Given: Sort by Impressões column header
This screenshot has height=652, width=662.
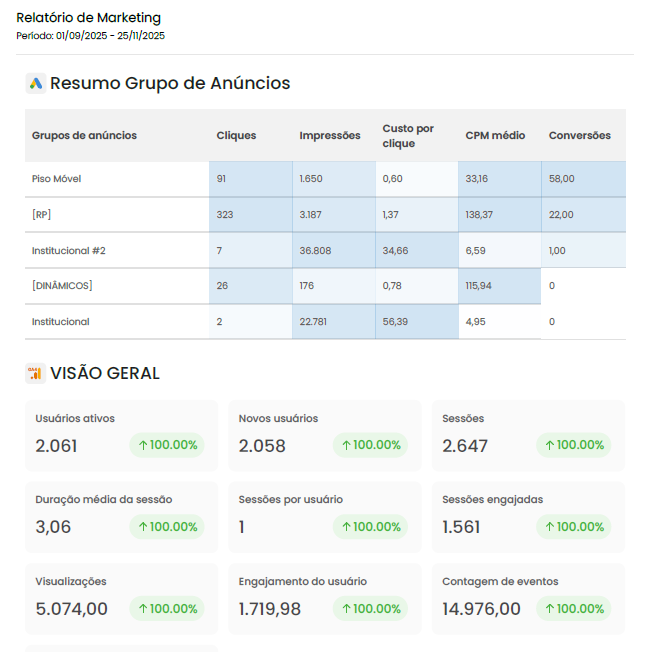Looking at the screenshot, I should pos(330,136).
